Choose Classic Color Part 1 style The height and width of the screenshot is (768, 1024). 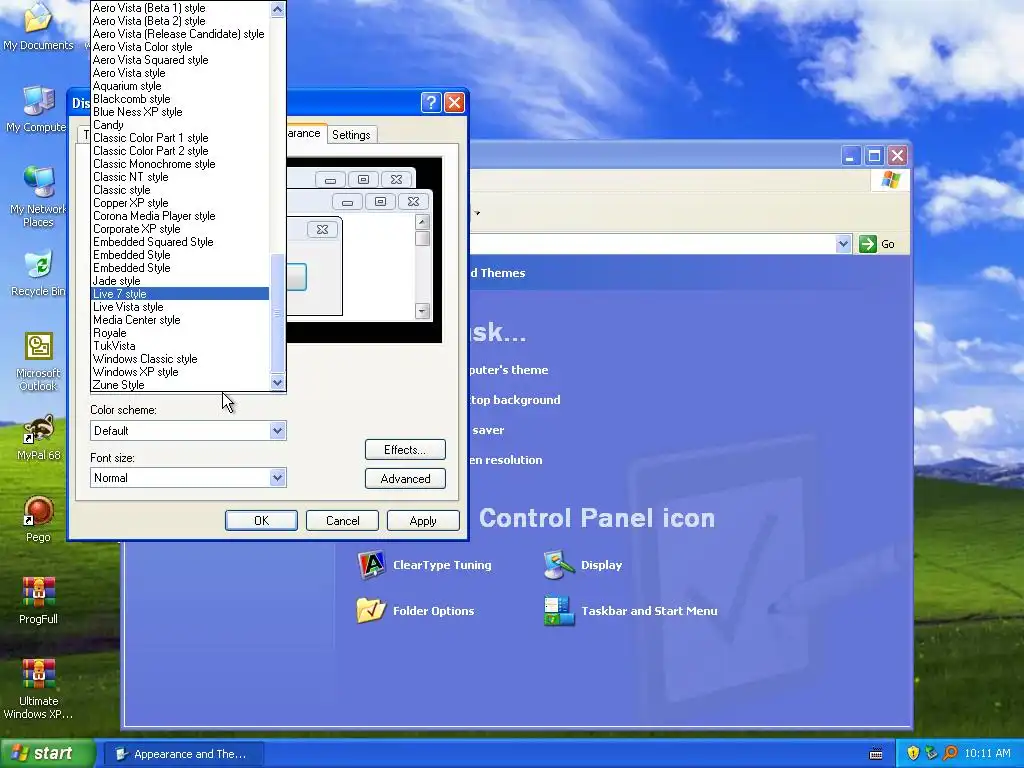click(x=180, y=138)
